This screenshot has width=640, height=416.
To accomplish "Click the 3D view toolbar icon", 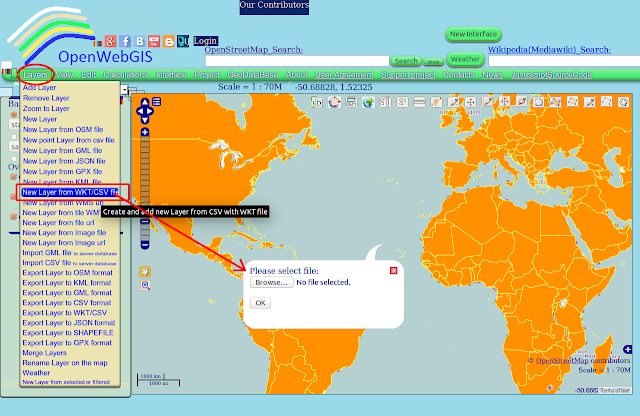I will click(317, 102).
